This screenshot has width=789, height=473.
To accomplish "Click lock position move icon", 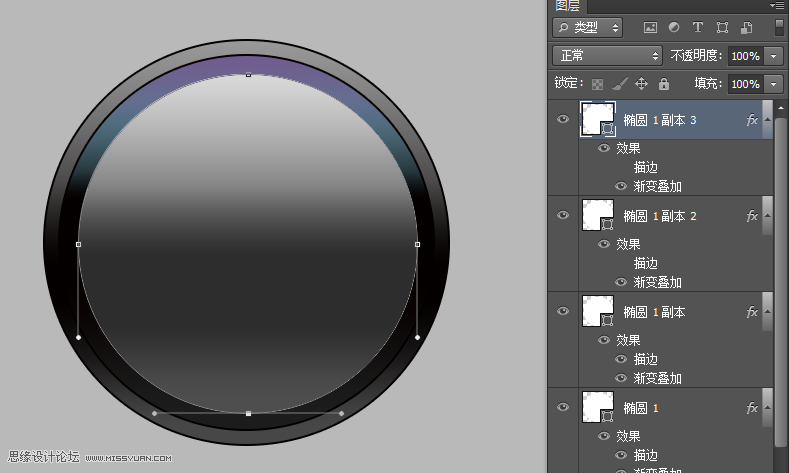I will (x=642, y=84).
